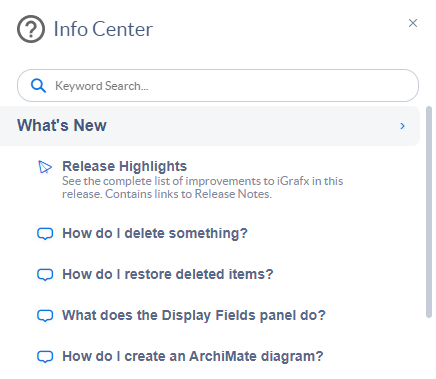The image size is (436, 379).
Task: Open 'How do I delete something?' topic
Action: (x=155, y=233)
